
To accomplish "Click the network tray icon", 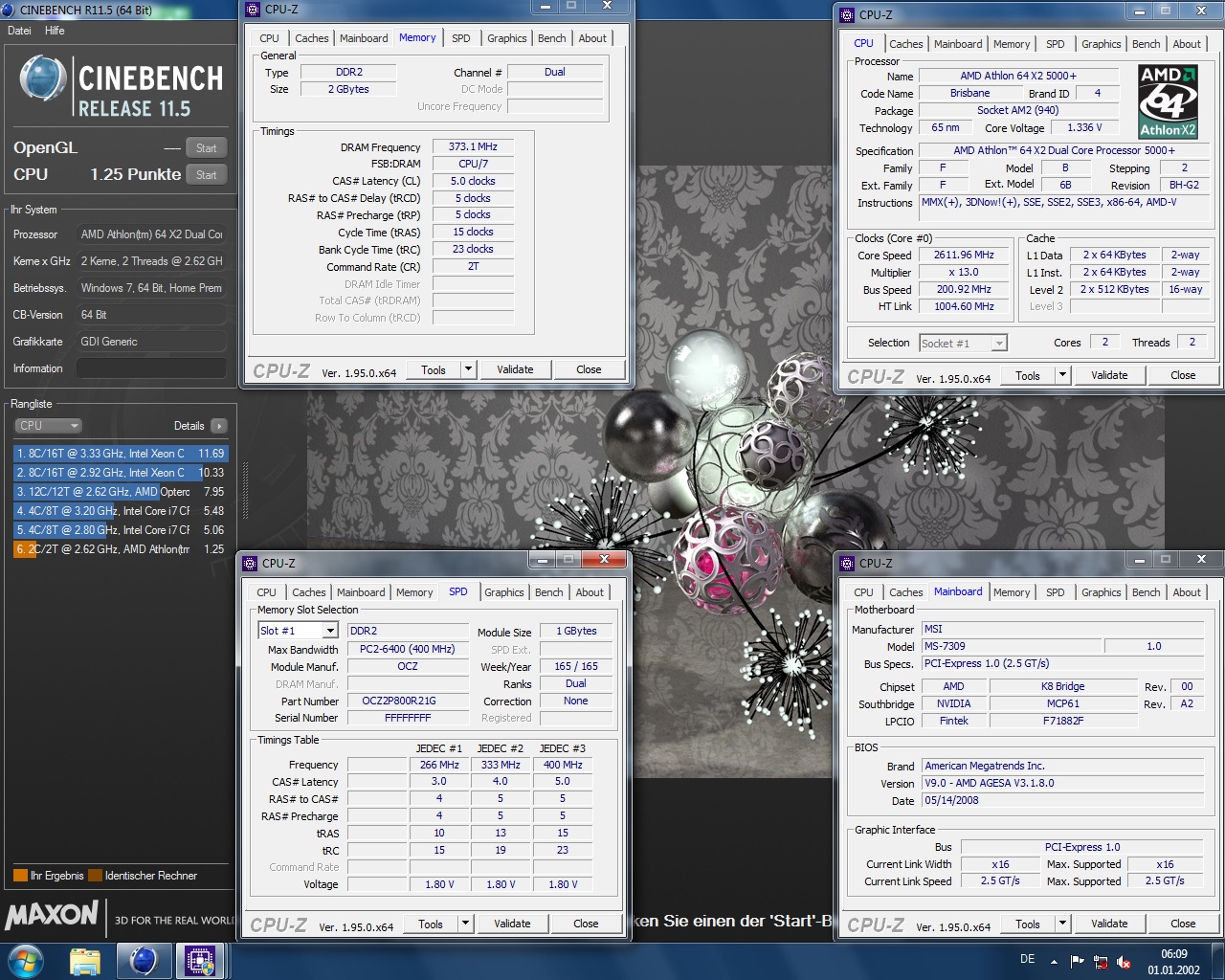I will [x=1101, y=961].
